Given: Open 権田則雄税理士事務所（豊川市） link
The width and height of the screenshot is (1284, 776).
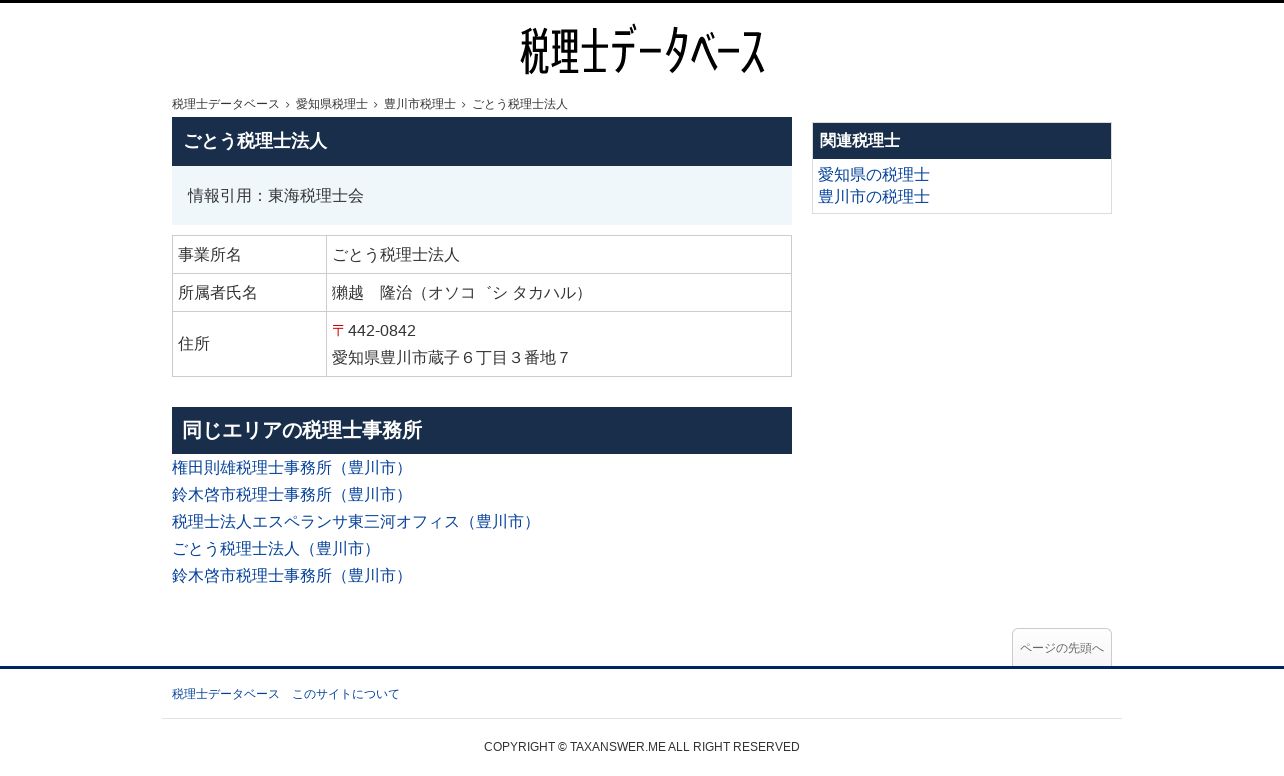Looking at the screenshot, I should point(291,468).
